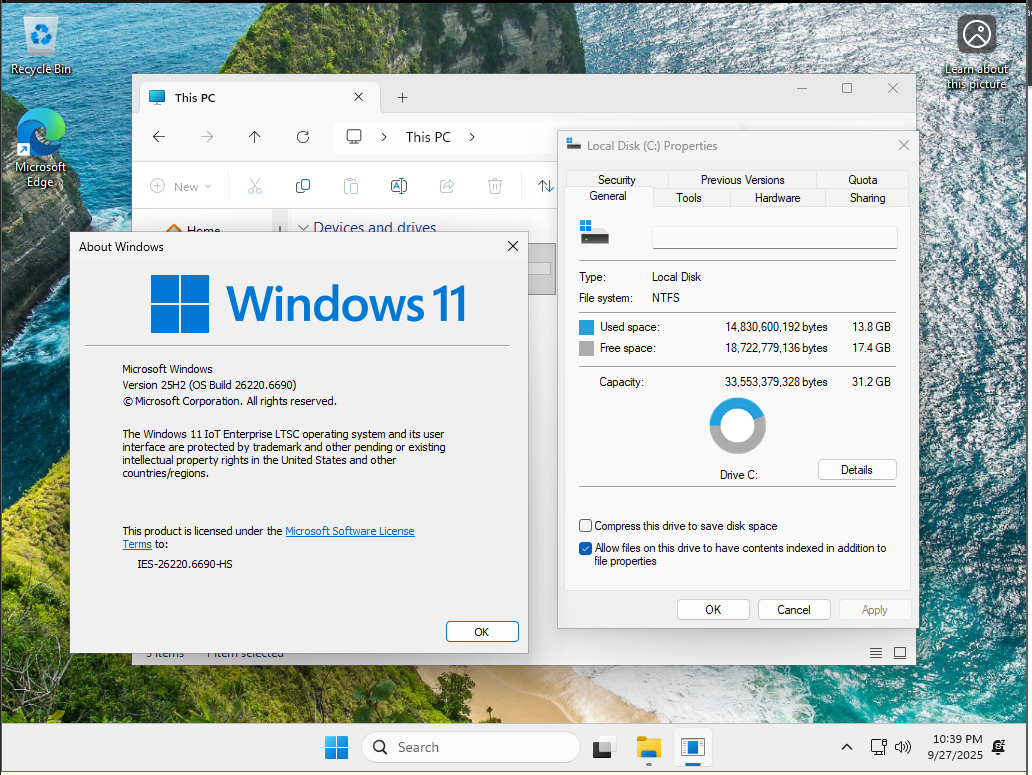Viewport: 1032px width, 775px height.
Task: Click the Copy toolbar icon
Action: click(303, 186)
